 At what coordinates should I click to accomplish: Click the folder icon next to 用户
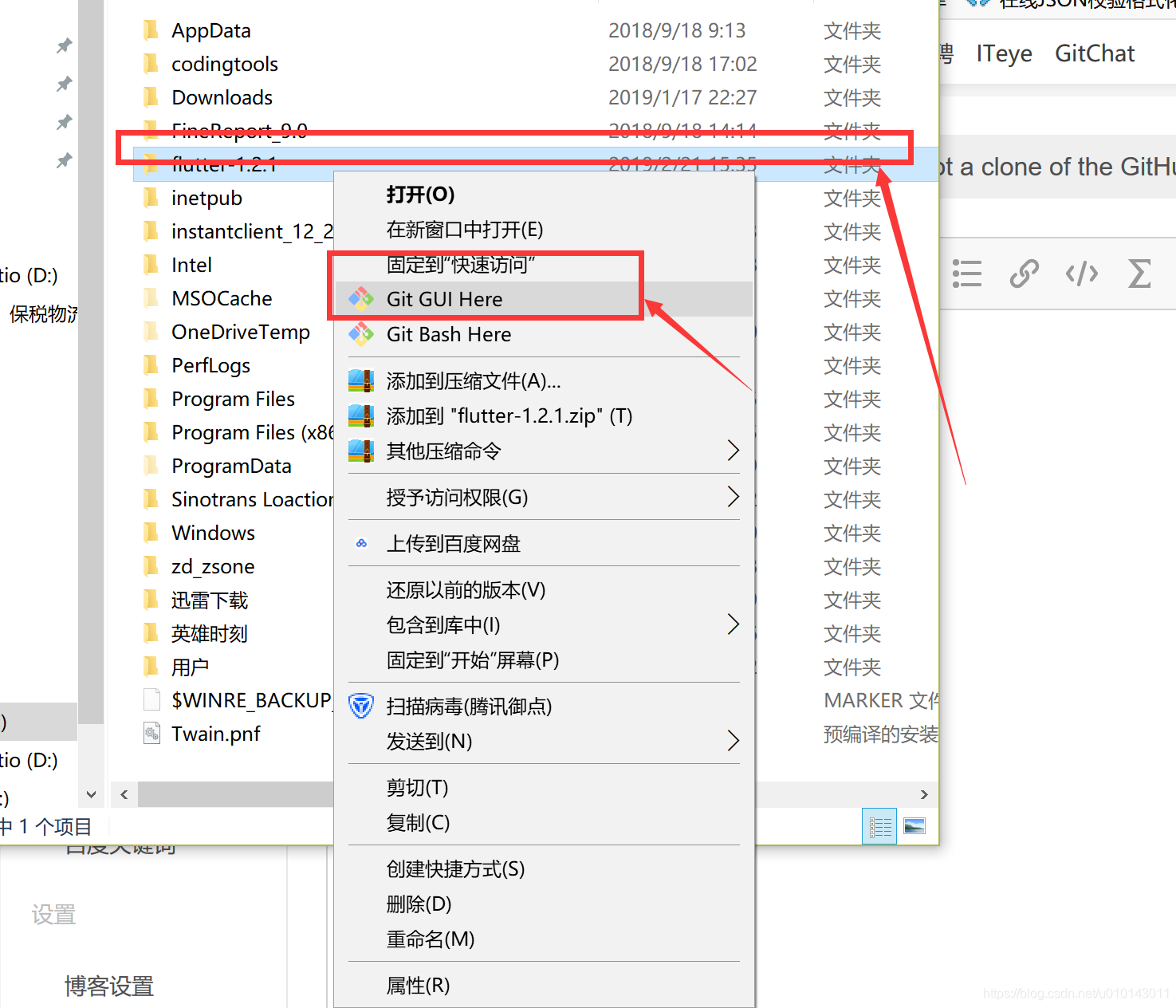(150, 667)
